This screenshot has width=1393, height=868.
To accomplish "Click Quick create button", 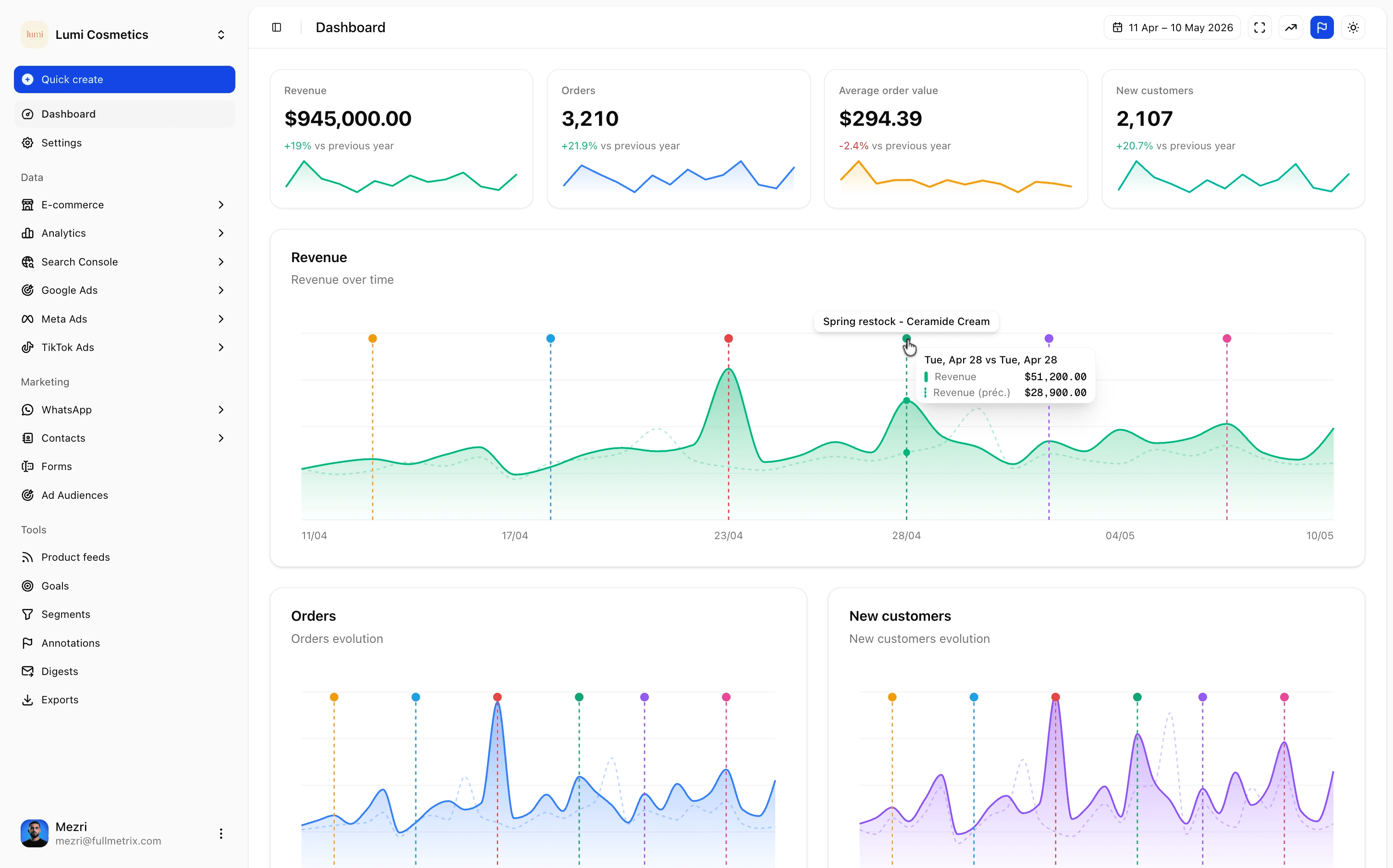I will click(x=124, y=79).
